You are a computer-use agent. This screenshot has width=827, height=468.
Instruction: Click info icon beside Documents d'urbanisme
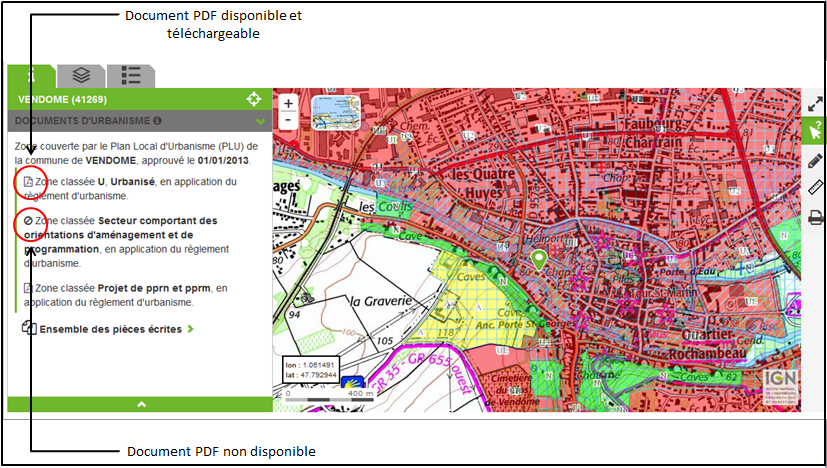point(157,121)
